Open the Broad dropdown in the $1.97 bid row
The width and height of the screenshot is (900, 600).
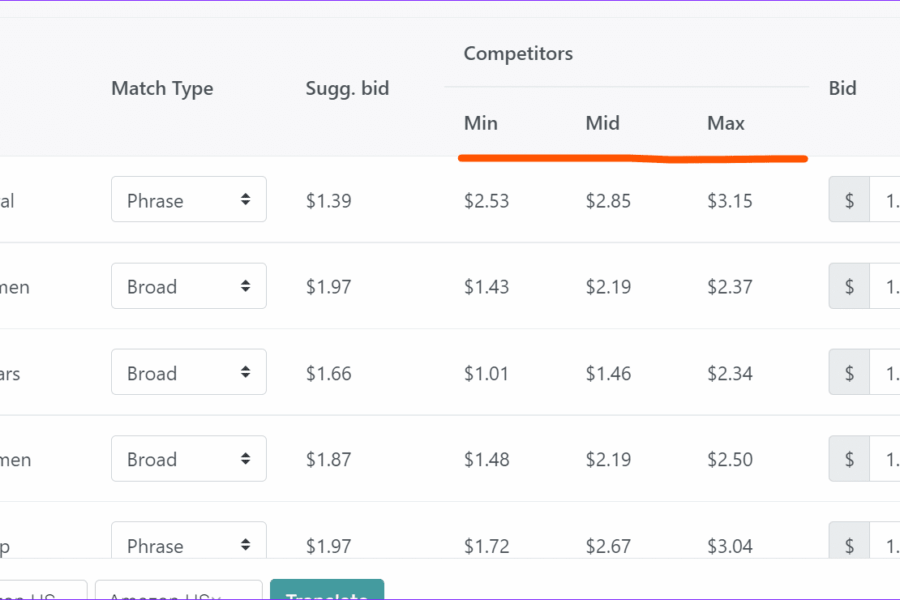pos(189,286)
